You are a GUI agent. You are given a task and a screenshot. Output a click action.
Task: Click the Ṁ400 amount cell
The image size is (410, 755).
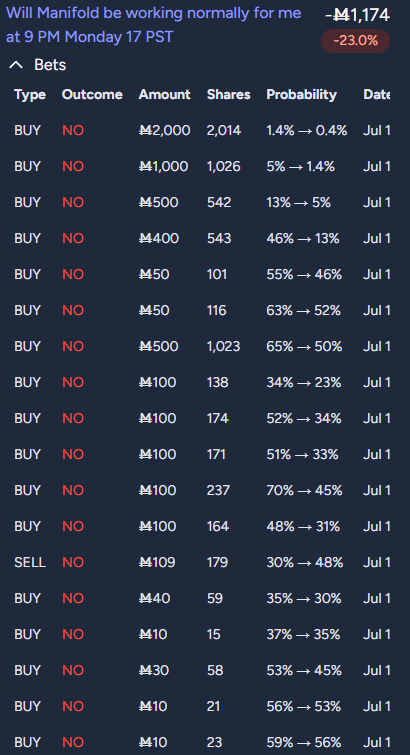159,238
